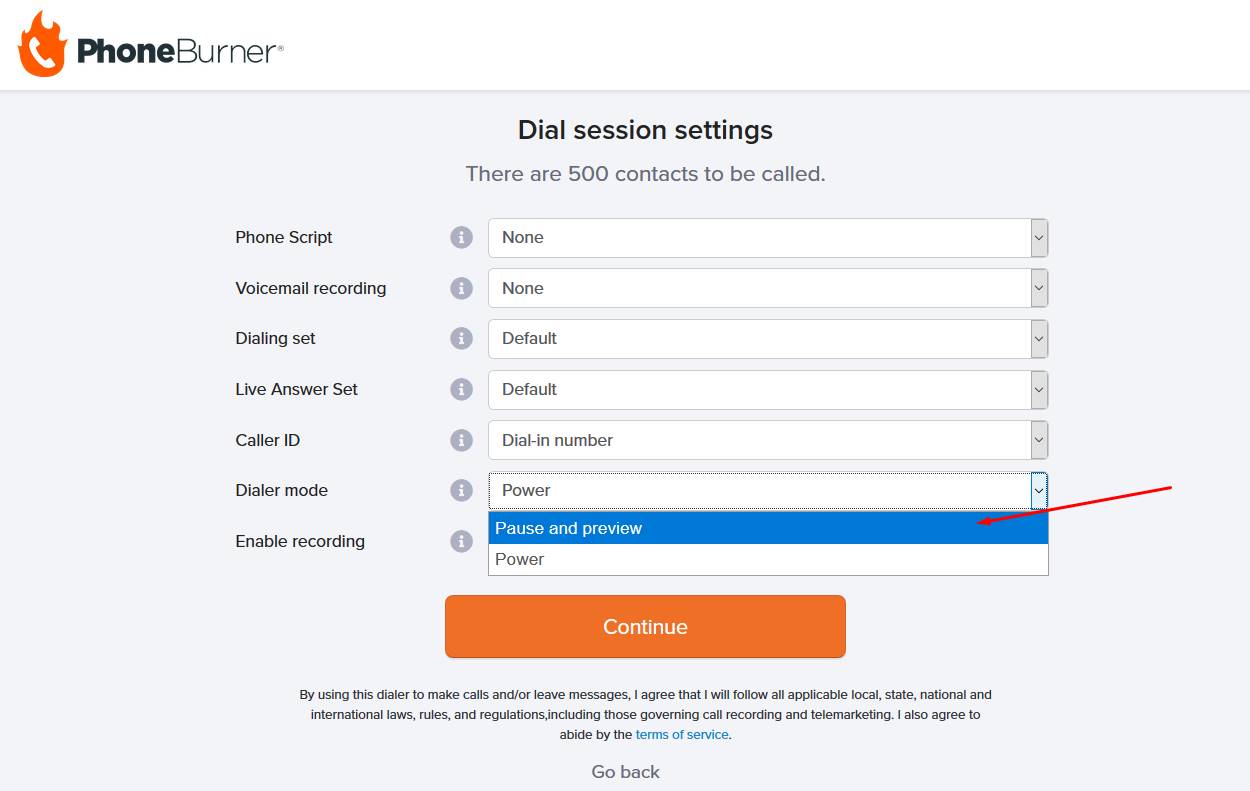Expand the Caller ID Dial-in number dropdown
Viewport: 1250px width, 791px height.
point(768,440)
